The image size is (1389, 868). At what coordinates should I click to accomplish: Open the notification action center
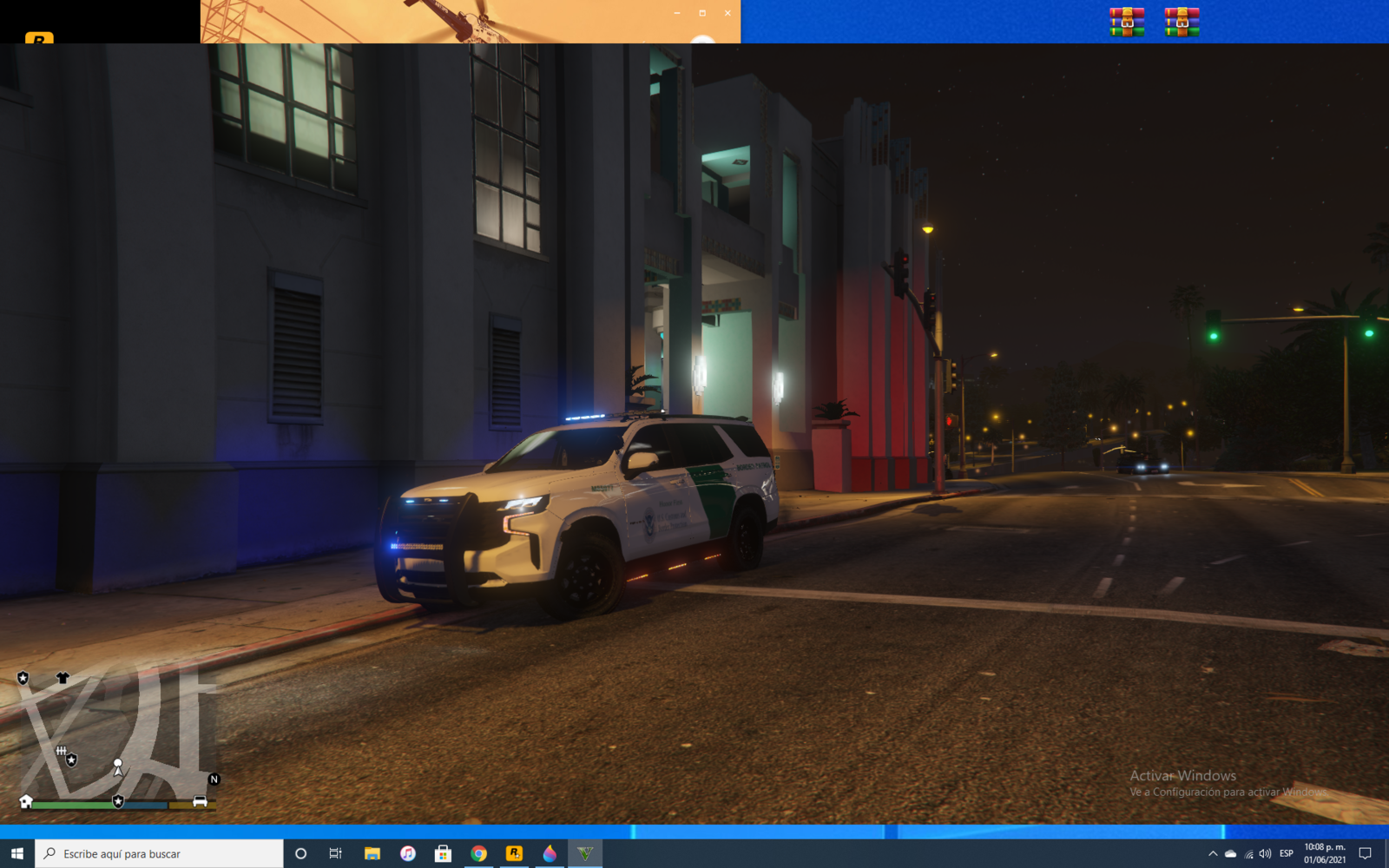coord(1365,854)
